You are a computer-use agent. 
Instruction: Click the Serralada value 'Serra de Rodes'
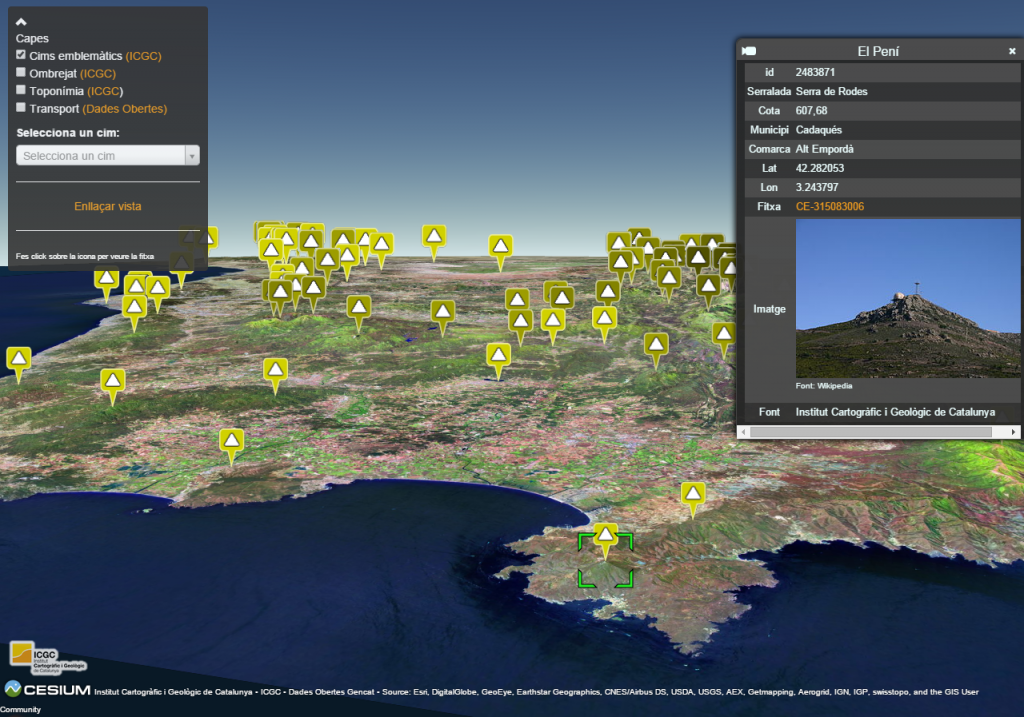pos(831,91)
